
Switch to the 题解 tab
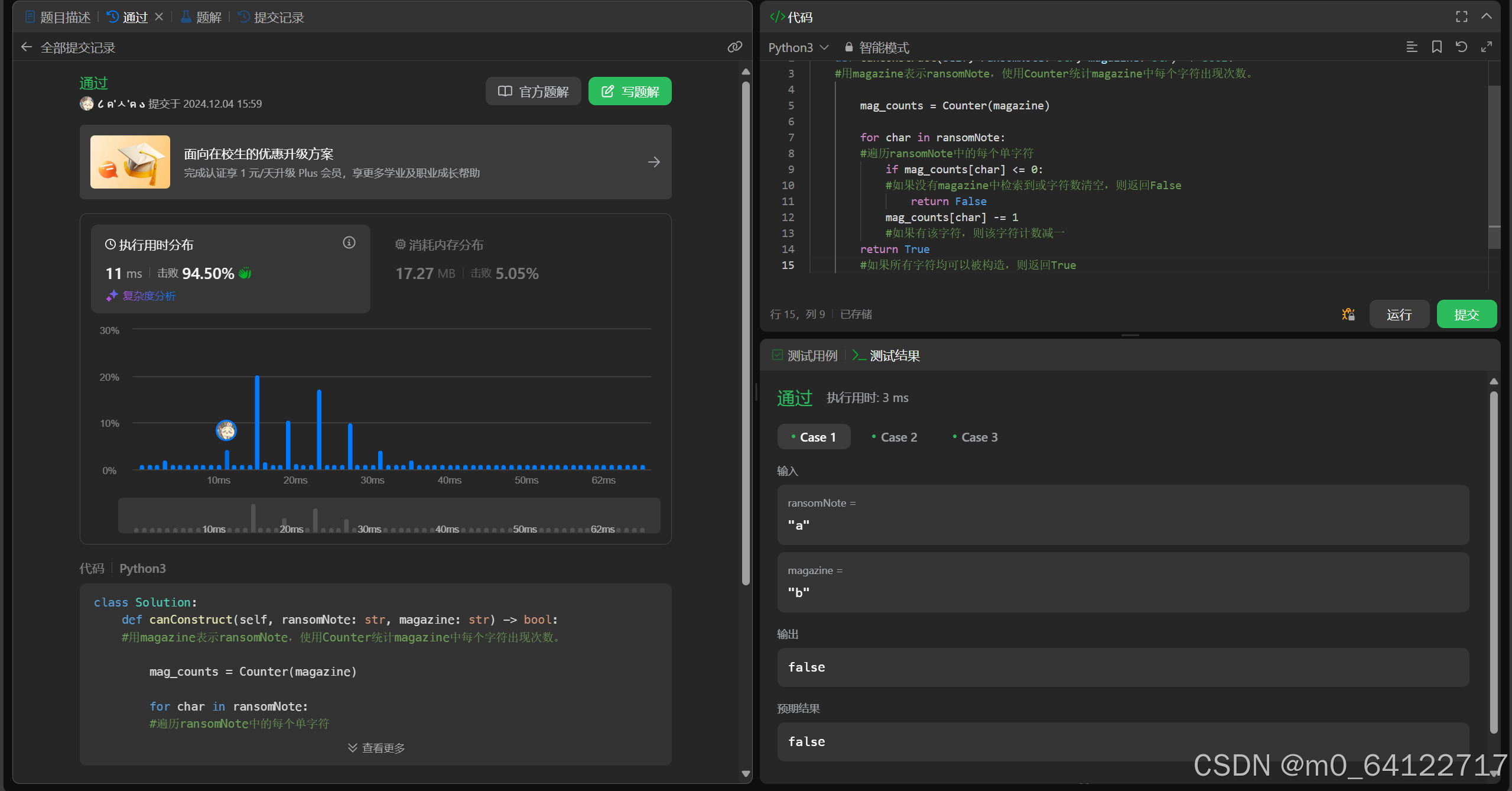pyautogui.click(x=201, y=17)
